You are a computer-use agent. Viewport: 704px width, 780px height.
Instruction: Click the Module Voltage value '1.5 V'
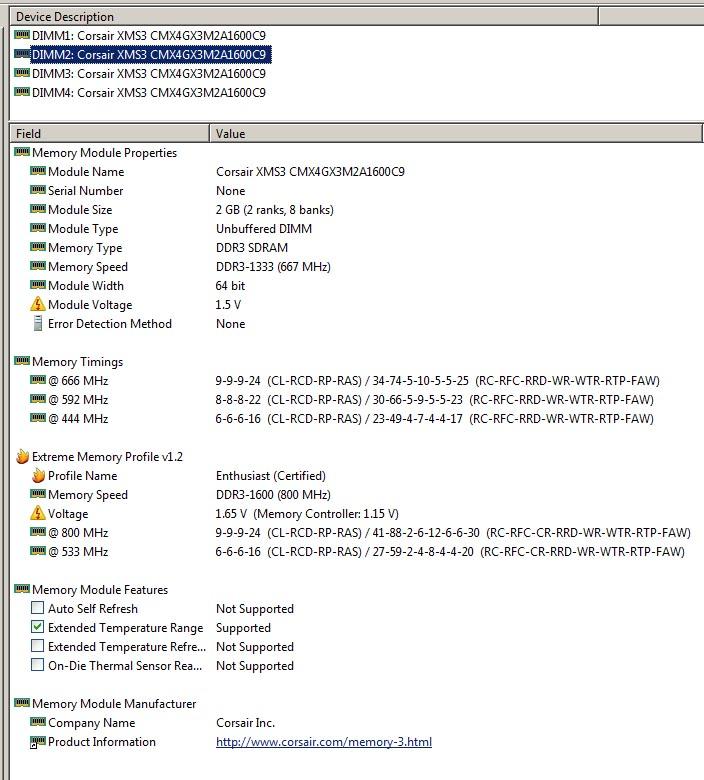pyautogui.click(x=228, y=304)
